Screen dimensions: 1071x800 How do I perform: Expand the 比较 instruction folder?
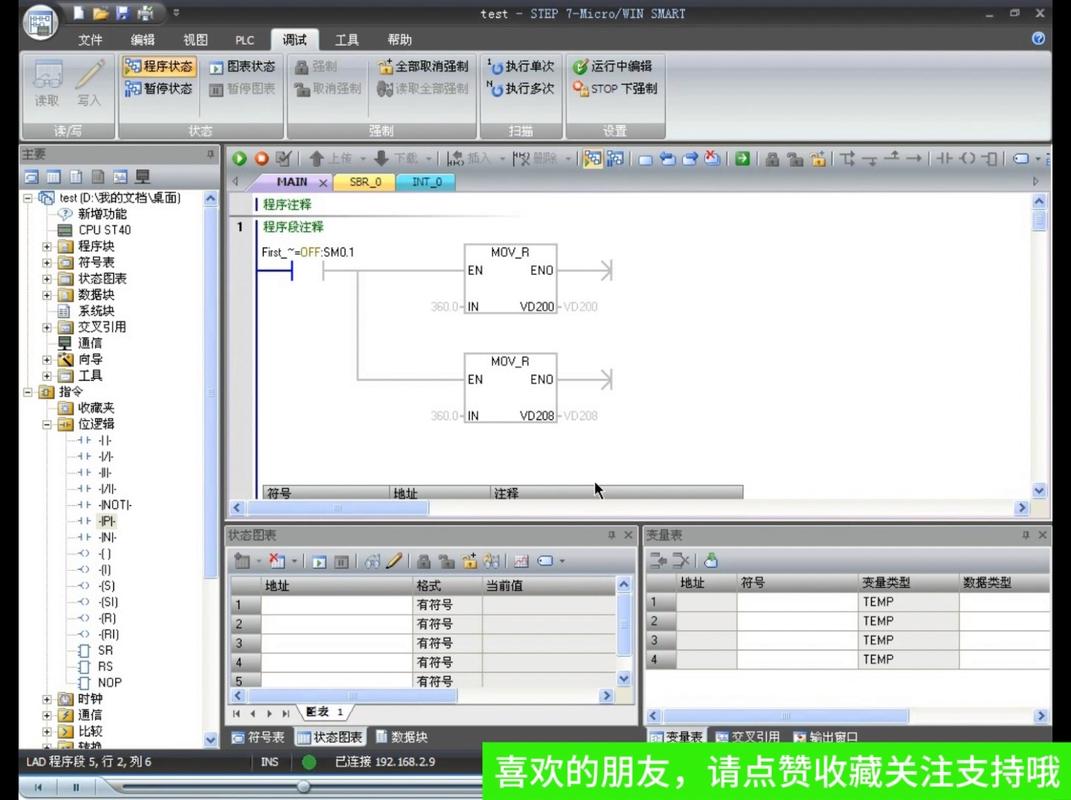pyautogui.click(x=47, y=732)
